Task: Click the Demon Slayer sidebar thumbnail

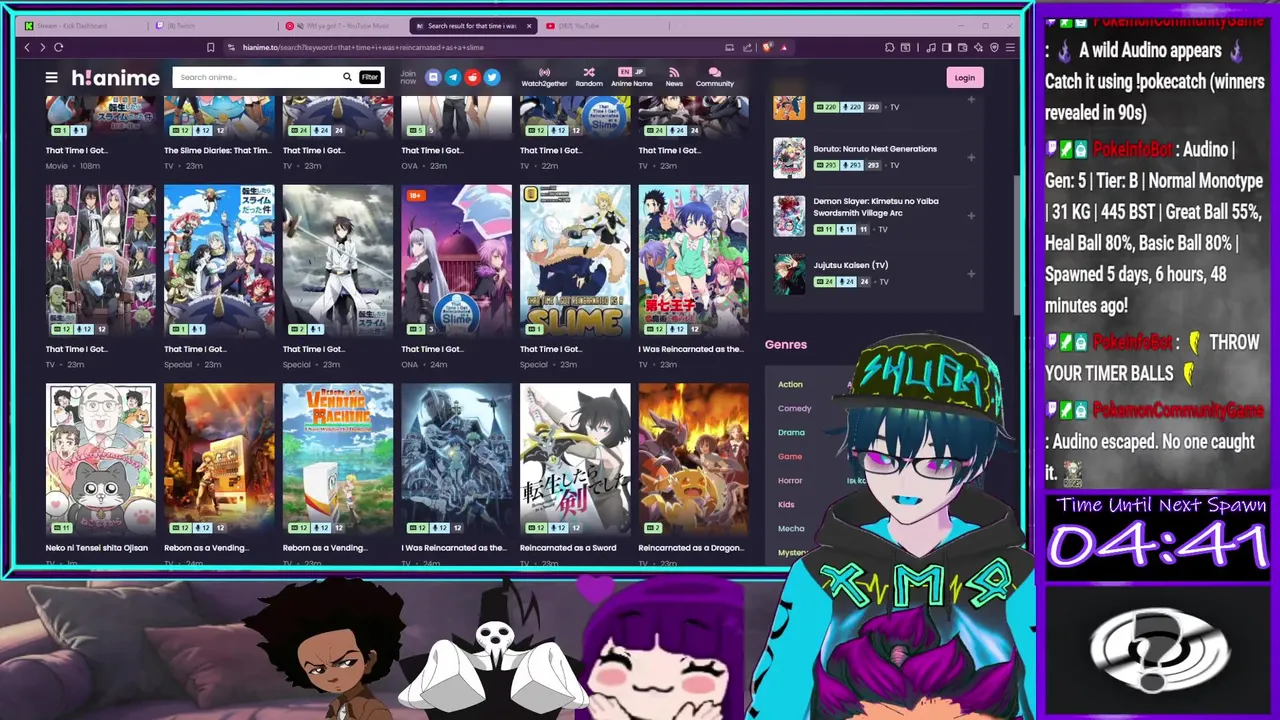Action: (789, 215)
